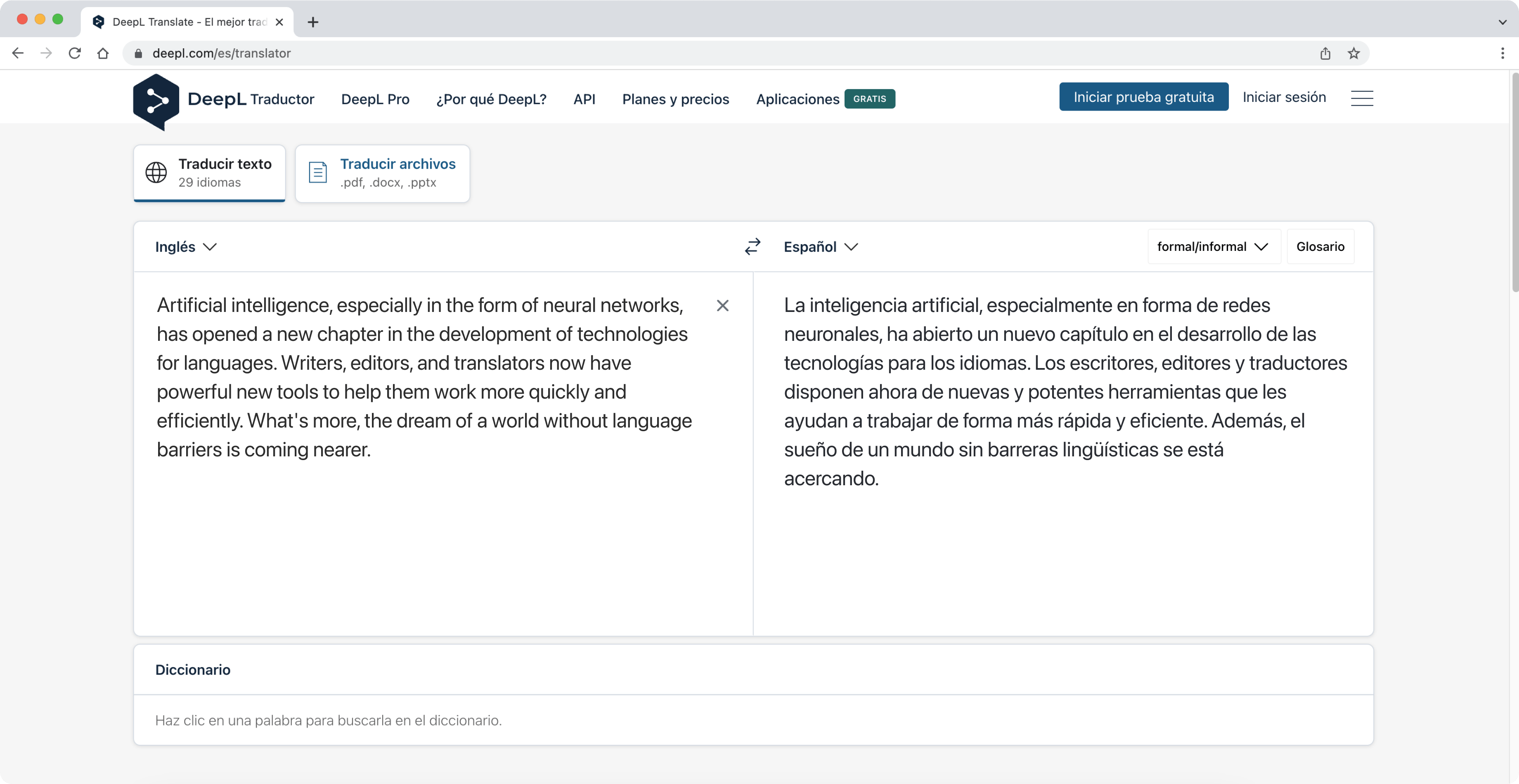This screenshot has height=784, width=1519.
Task: Click the Iniciar prueba gratuita button
Action: coord(1143,97)
